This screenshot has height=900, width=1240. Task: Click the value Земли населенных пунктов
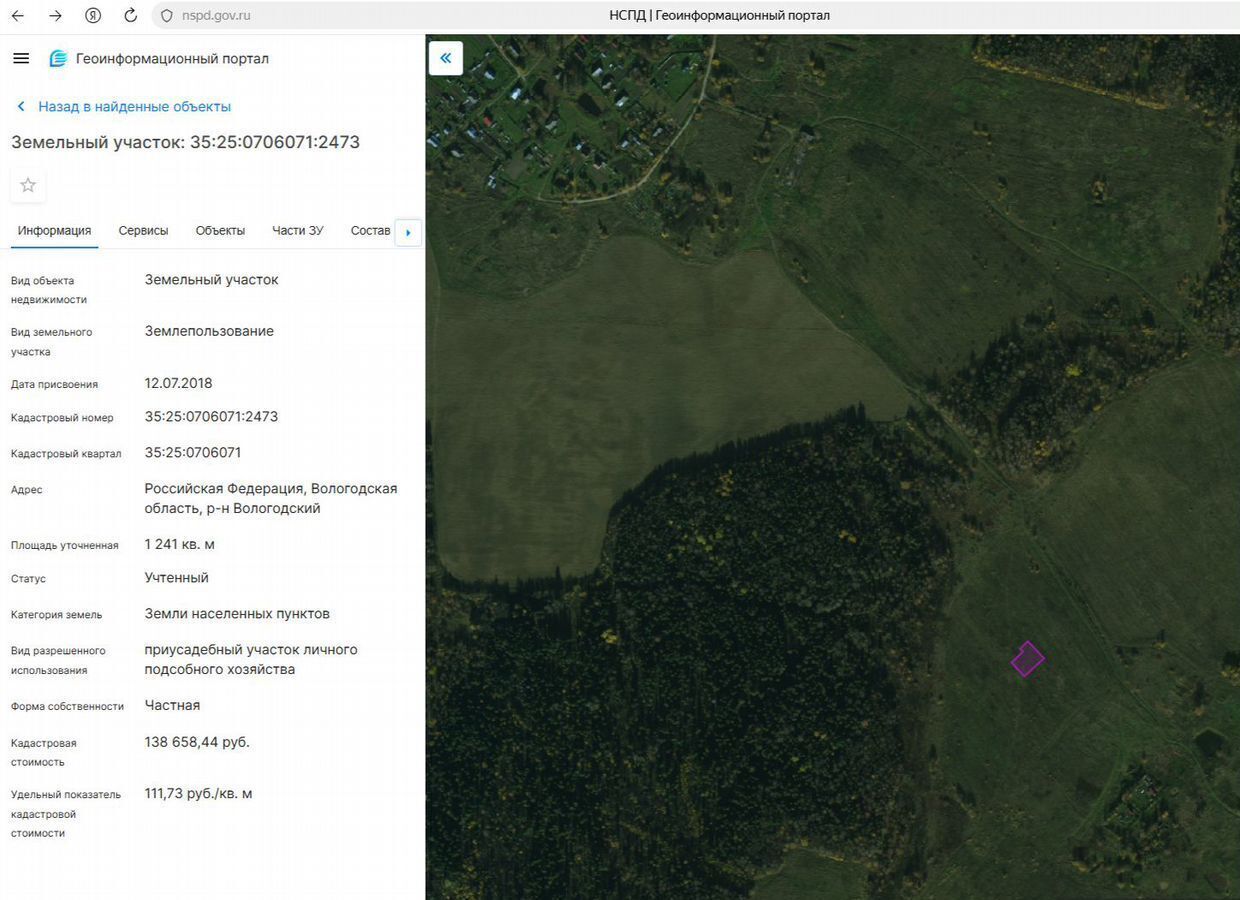tap(237, 613)
